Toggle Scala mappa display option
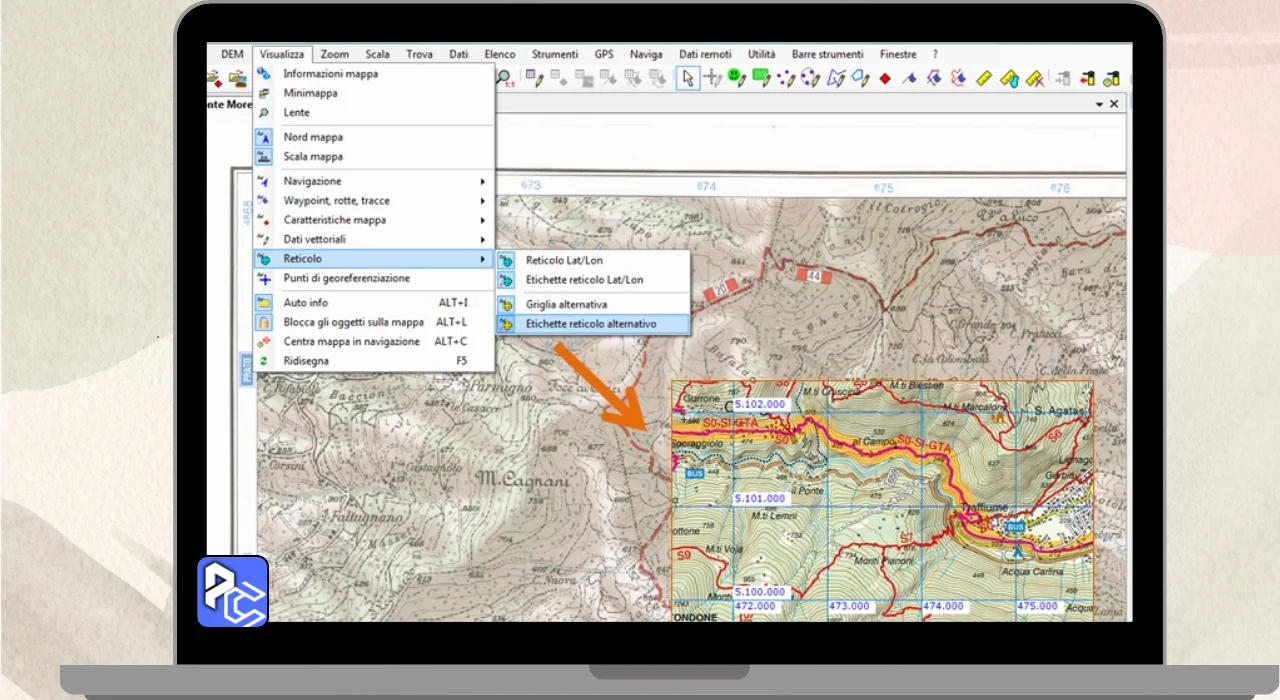The image size is (1280, 700). tap(312, 157)
